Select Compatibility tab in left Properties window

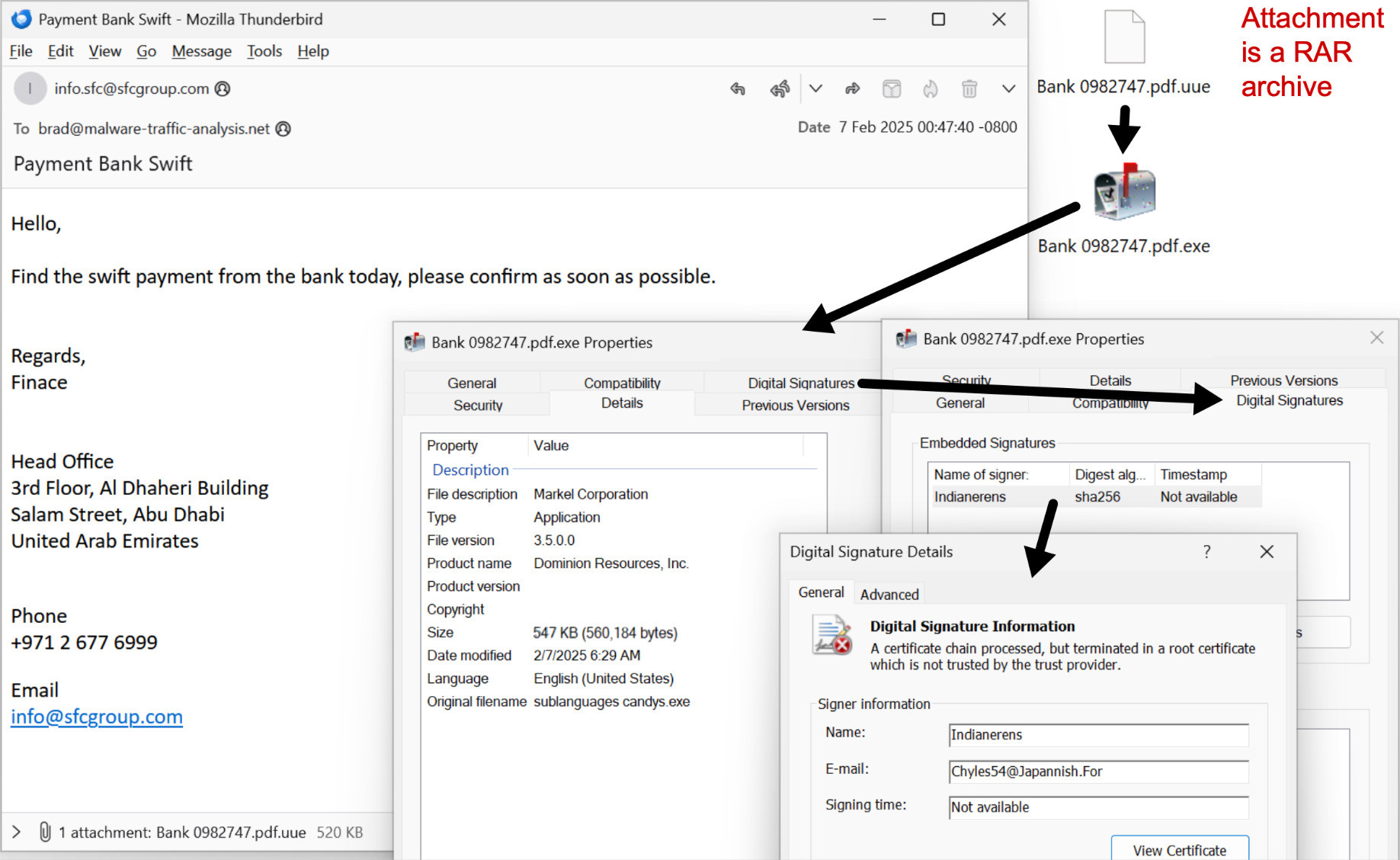[622, 383]
